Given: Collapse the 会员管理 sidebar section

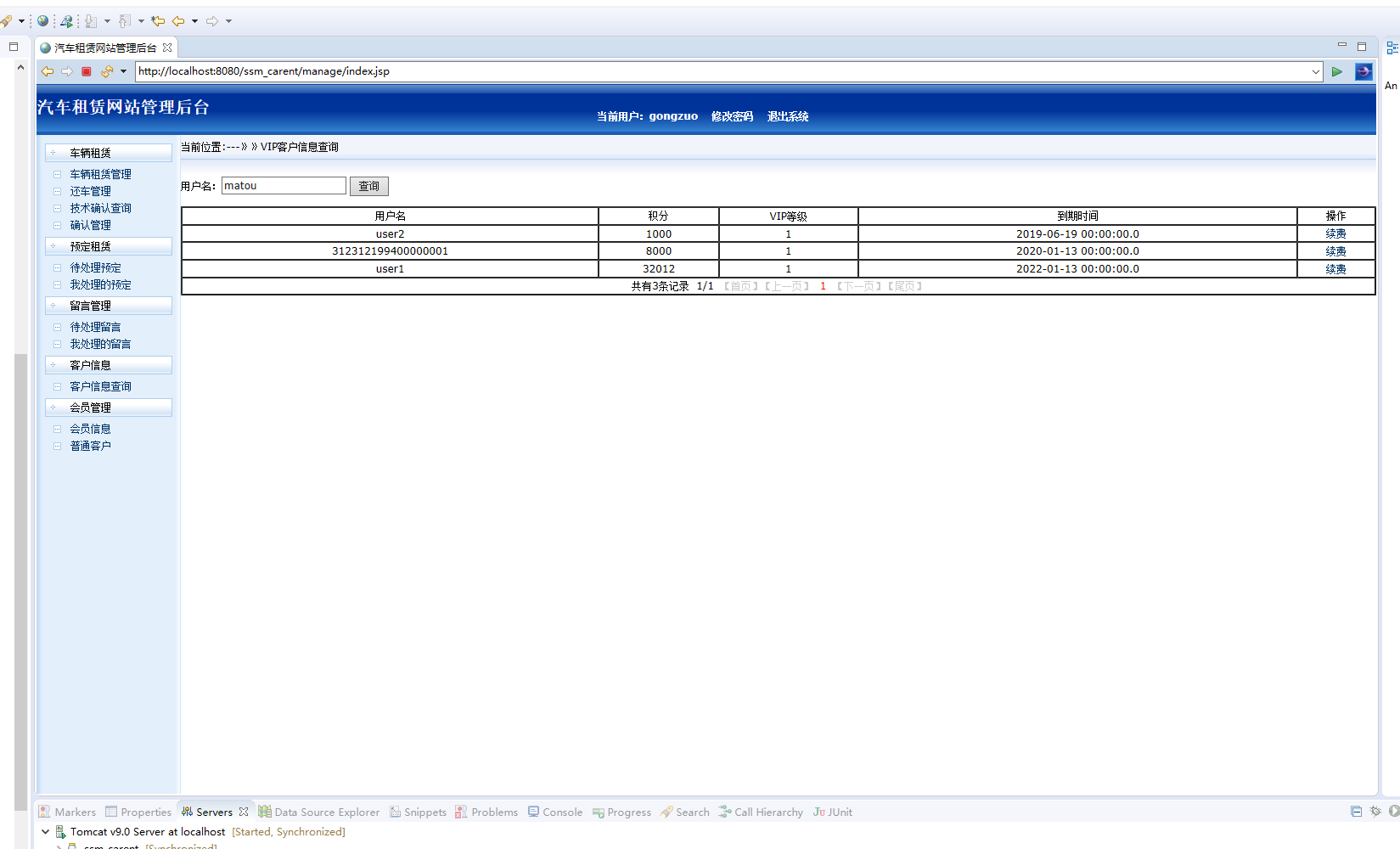Looking at the screenshot, I should [x=109, y=408].
